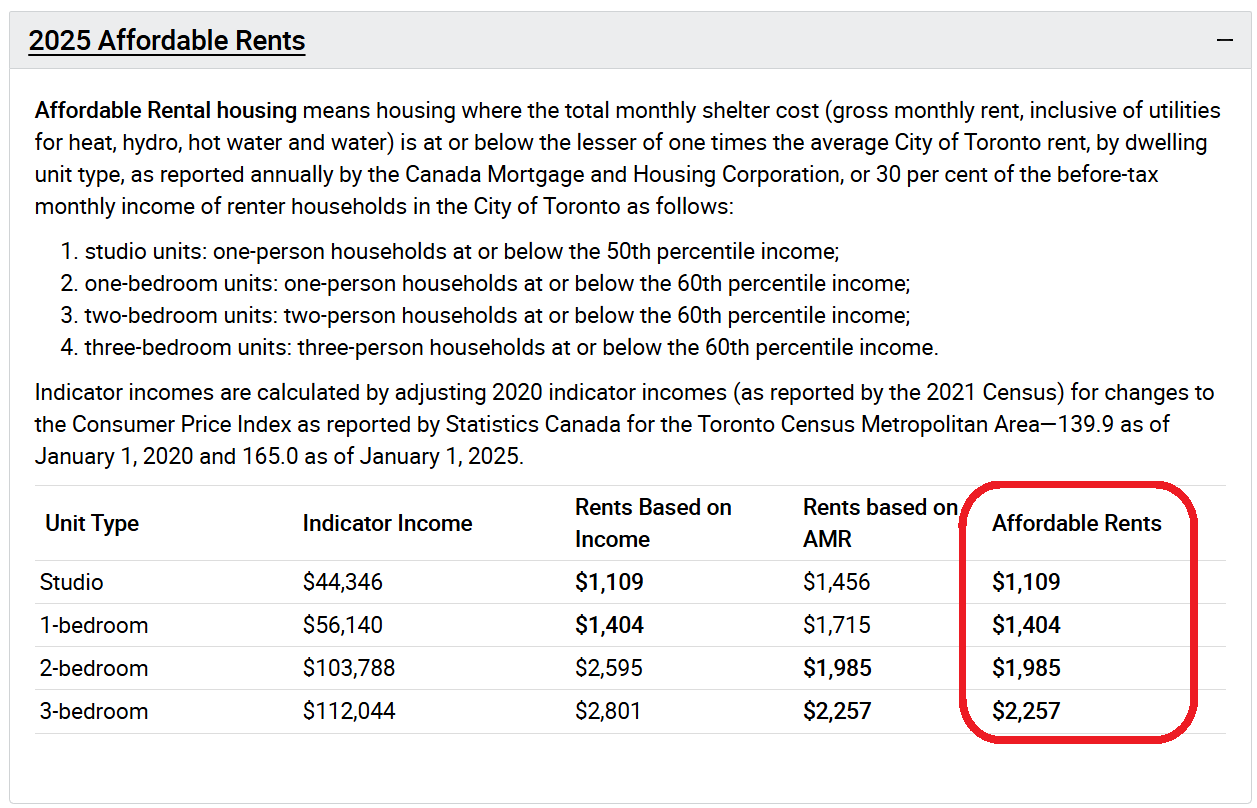1257x808 pixels.
Task: Click the $2,801 income-based rent cell
Action: [x=608, y=711]
